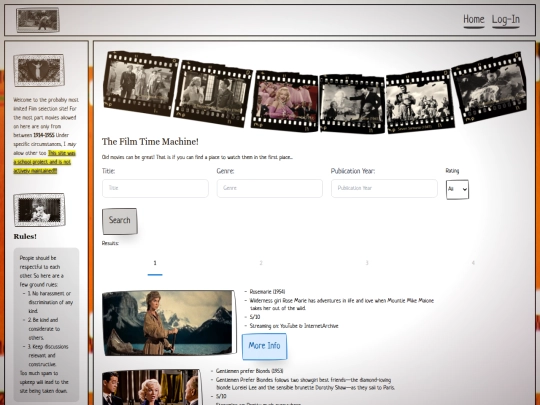Viewport: 540px width, 405px height.
Task: Click rule '3. Keep discussions relevant' text
Action: coord(48,355)
